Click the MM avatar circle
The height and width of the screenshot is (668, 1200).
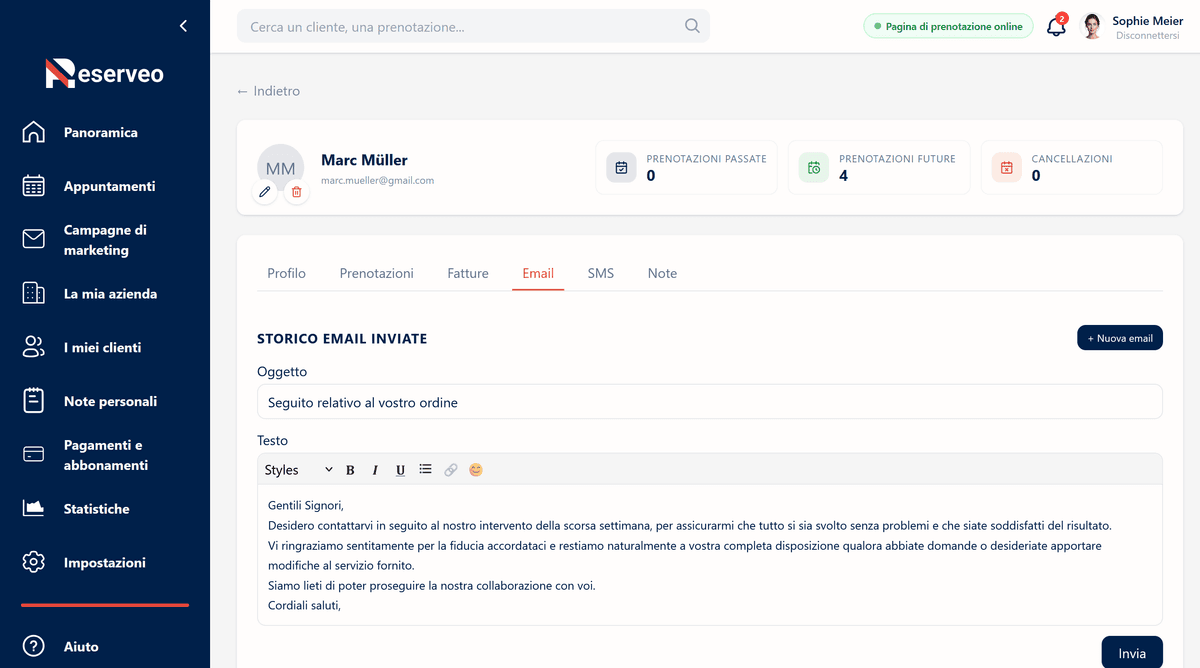pos(281,168)
